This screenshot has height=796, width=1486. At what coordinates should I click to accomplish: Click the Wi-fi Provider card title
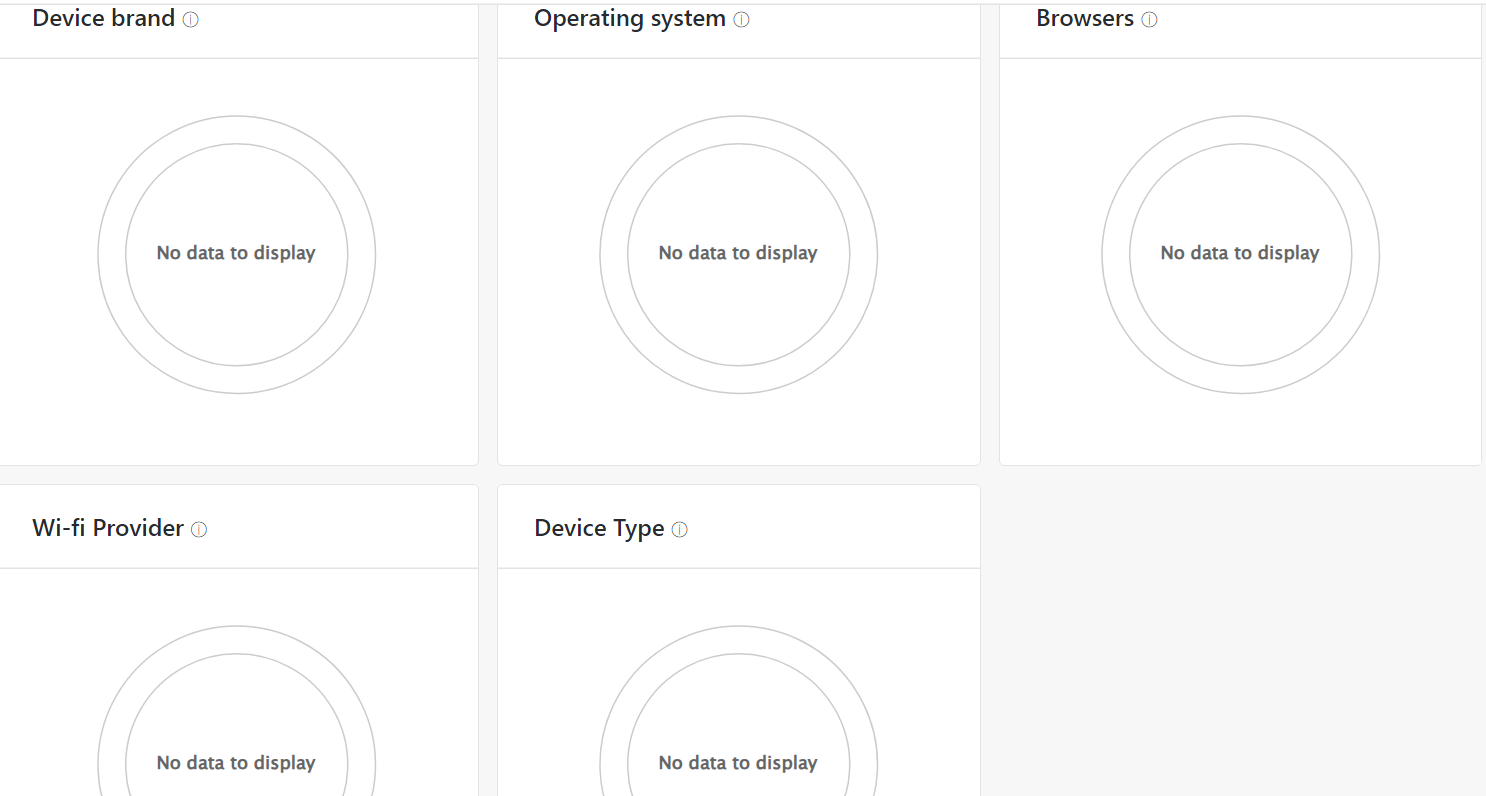pos(108,528)
